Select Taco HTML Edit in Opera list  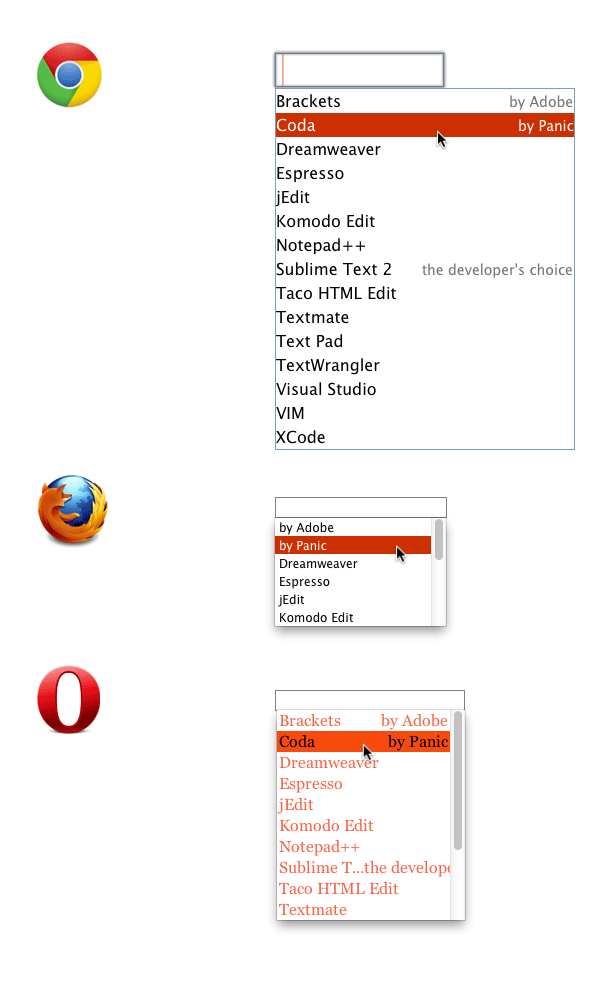(x=364, y=889)
